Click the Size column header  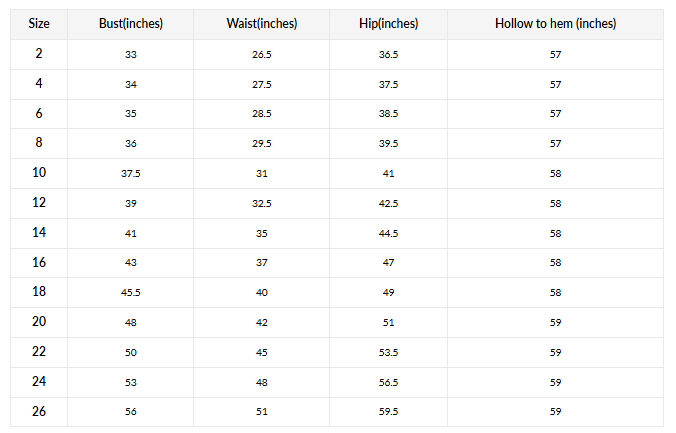coord(39,23)
